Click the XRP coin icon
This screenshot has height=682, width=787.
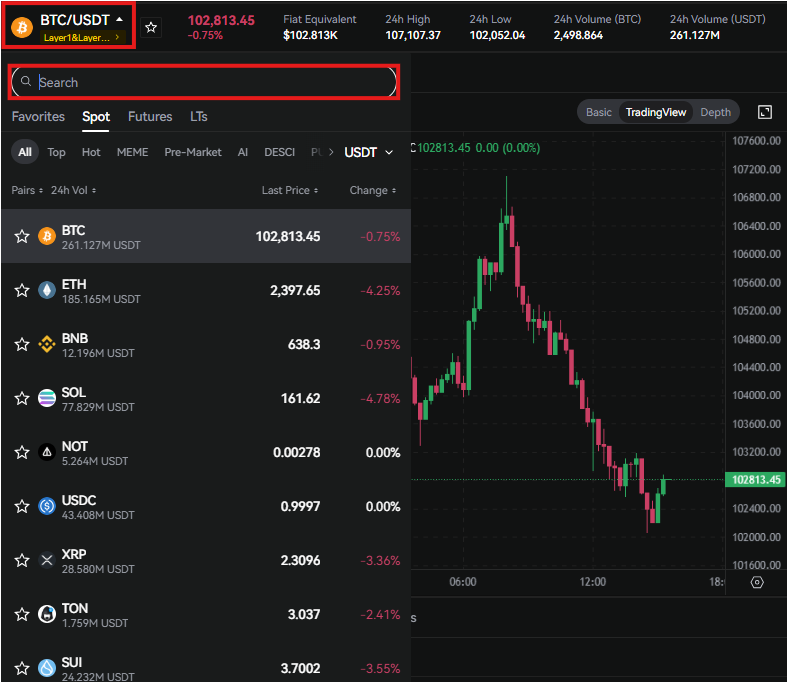tap(47, 560)
